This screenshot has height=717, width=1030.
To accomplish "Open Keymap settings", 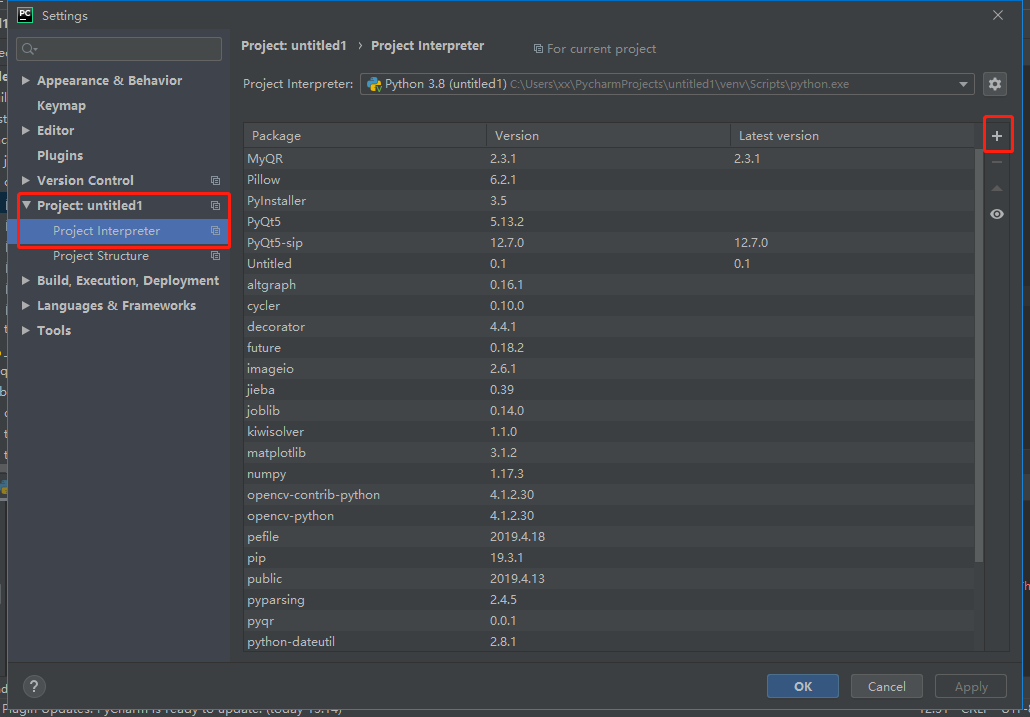I will pyautogui.click(x=61, y=106).
